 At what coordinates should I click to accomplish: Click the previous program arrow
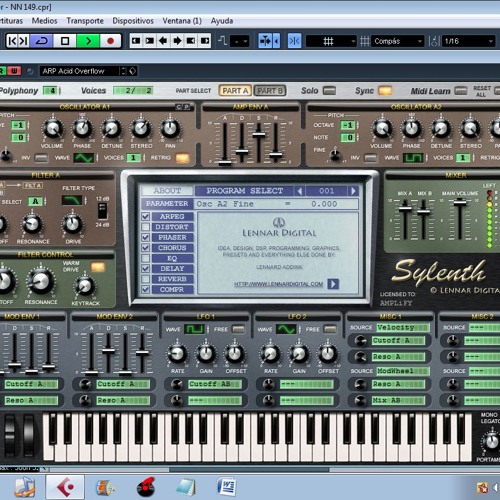tap(300, 191)
